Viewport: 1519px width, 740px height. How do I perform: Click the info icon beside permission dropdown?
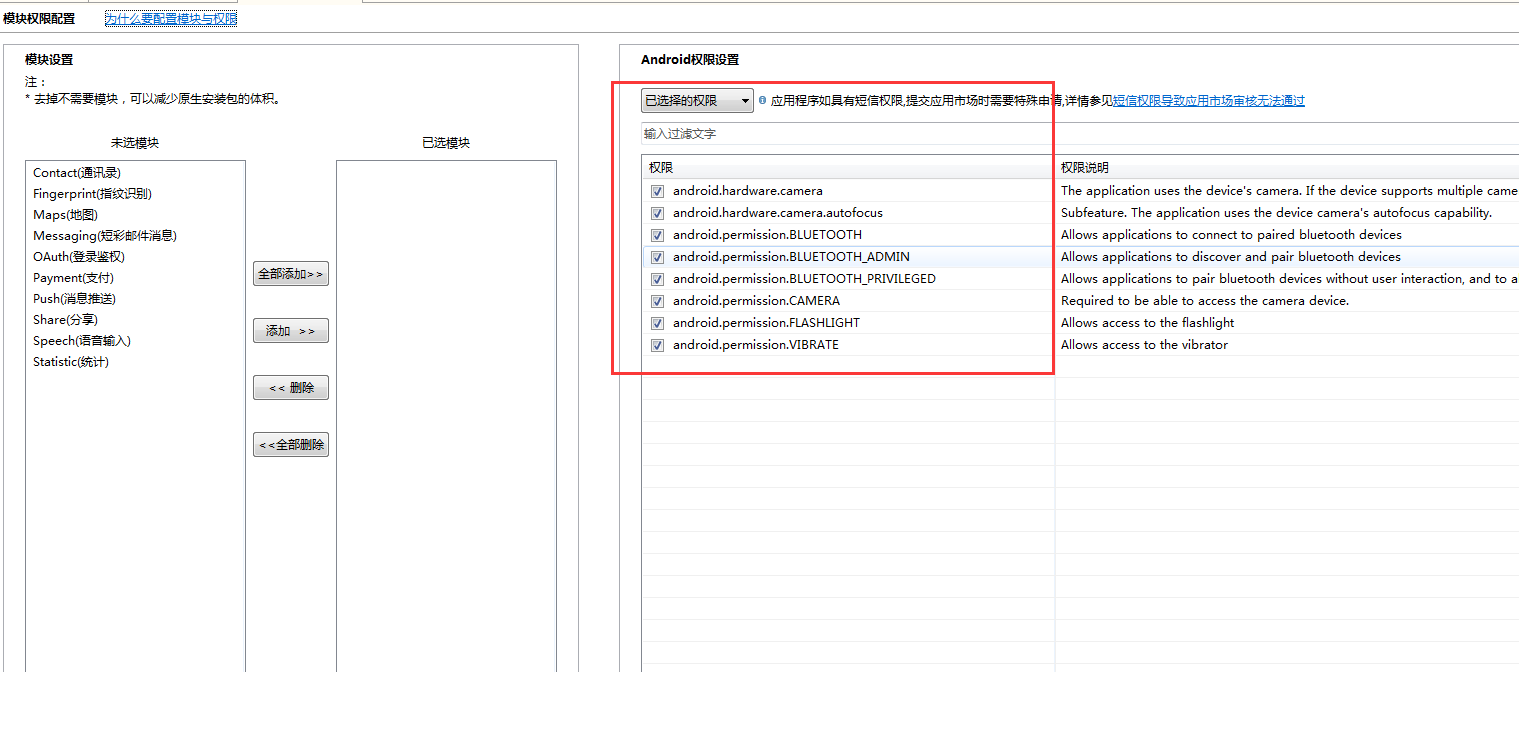762,100
